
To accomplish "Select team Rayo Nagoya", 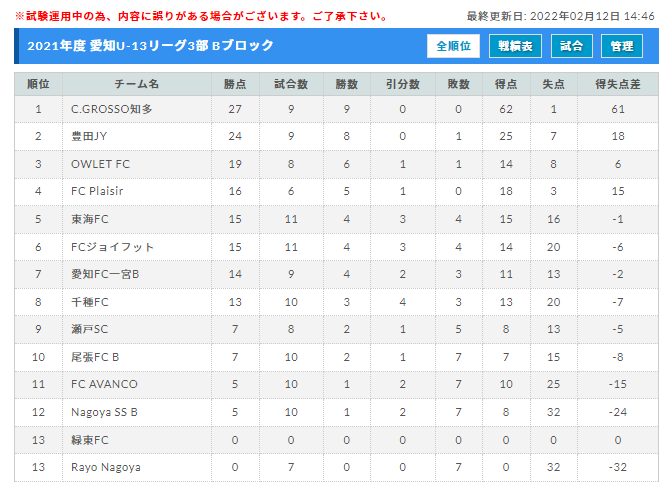I will click(106, 467).
